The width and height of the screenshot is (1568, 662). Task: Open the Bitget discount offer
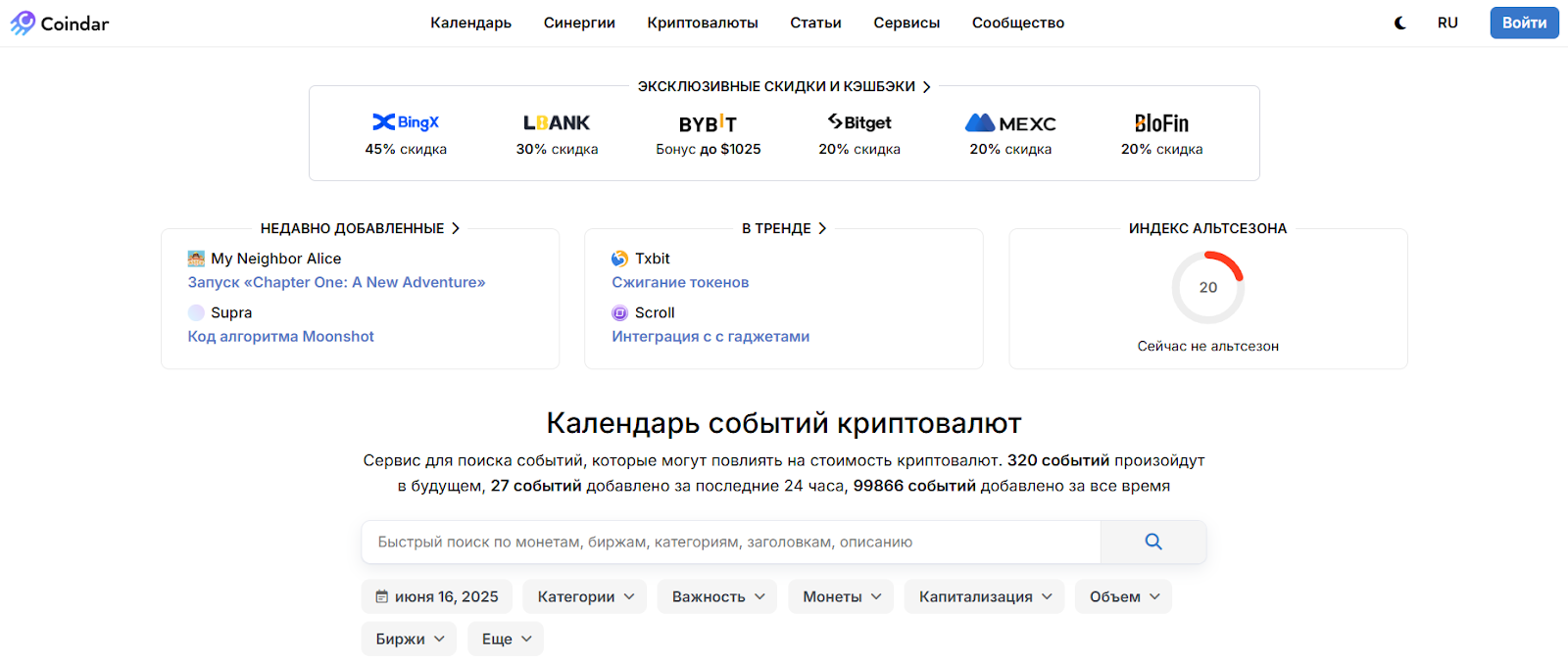[859, 134]
